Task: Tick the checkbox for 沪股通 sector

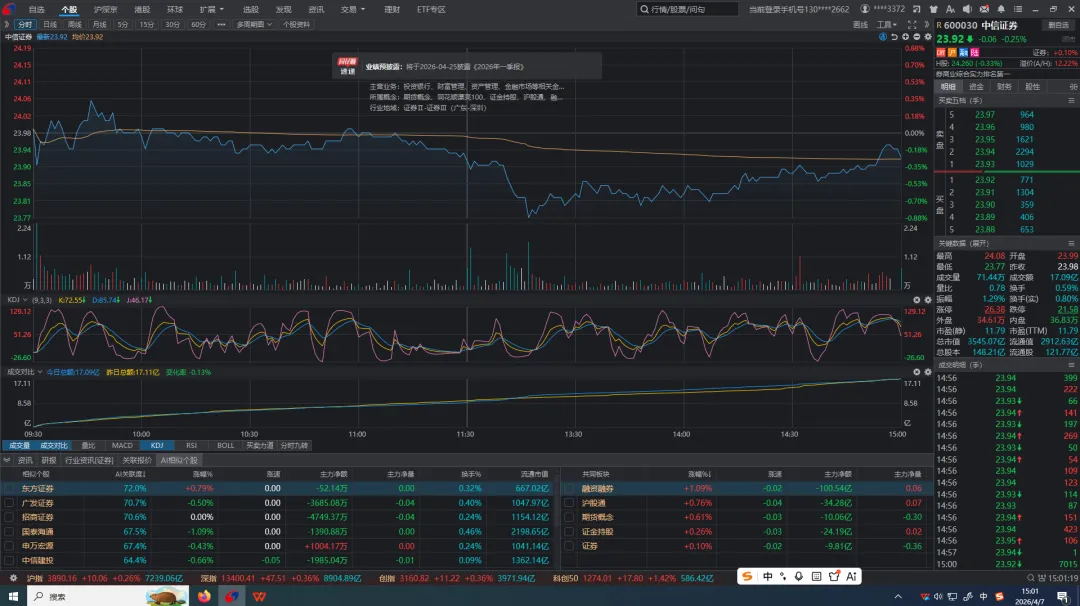Action: (x=569, y=503)
